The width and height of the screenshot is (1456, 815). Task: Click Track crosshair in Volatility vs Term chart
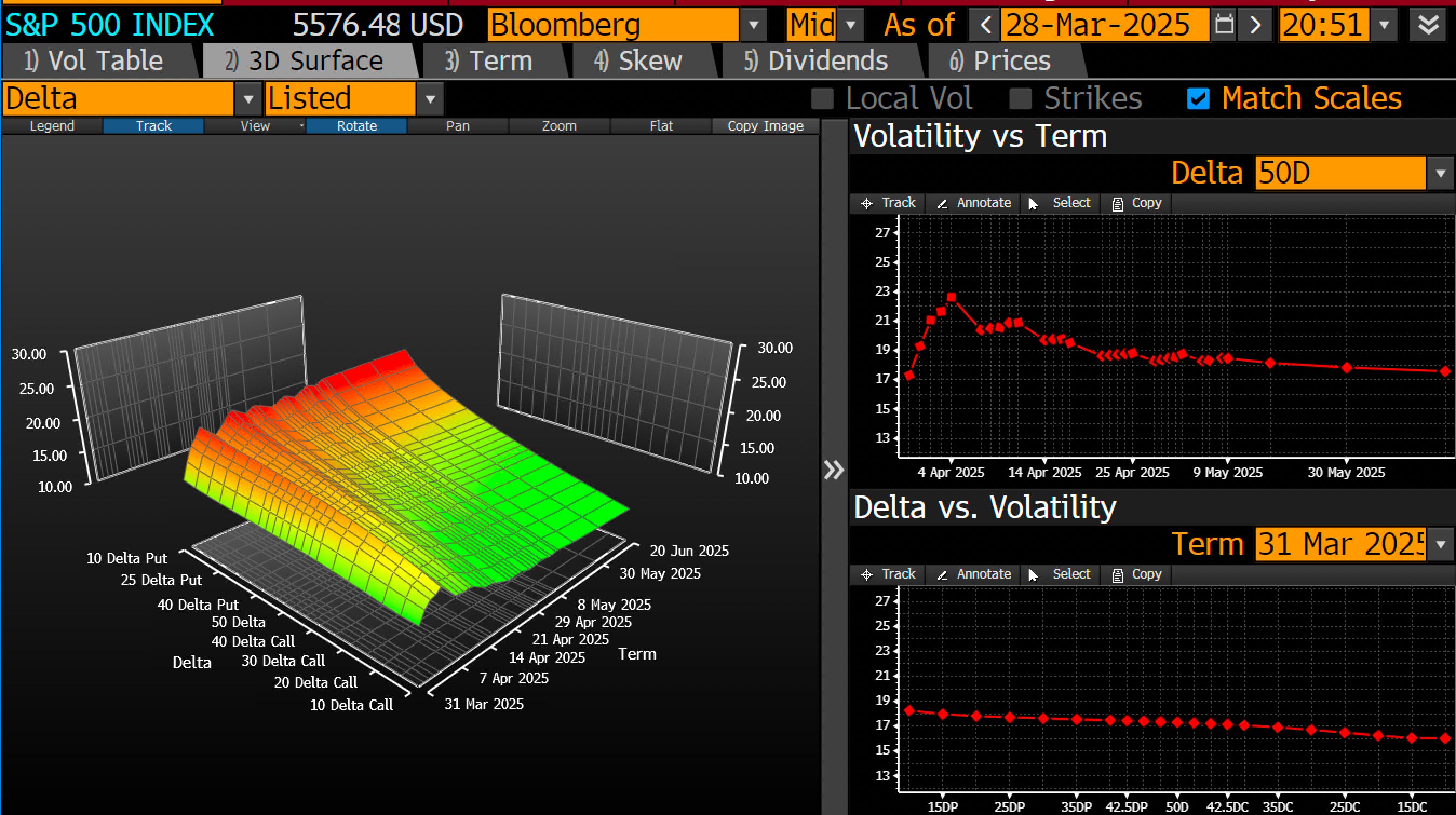(888, 203)
